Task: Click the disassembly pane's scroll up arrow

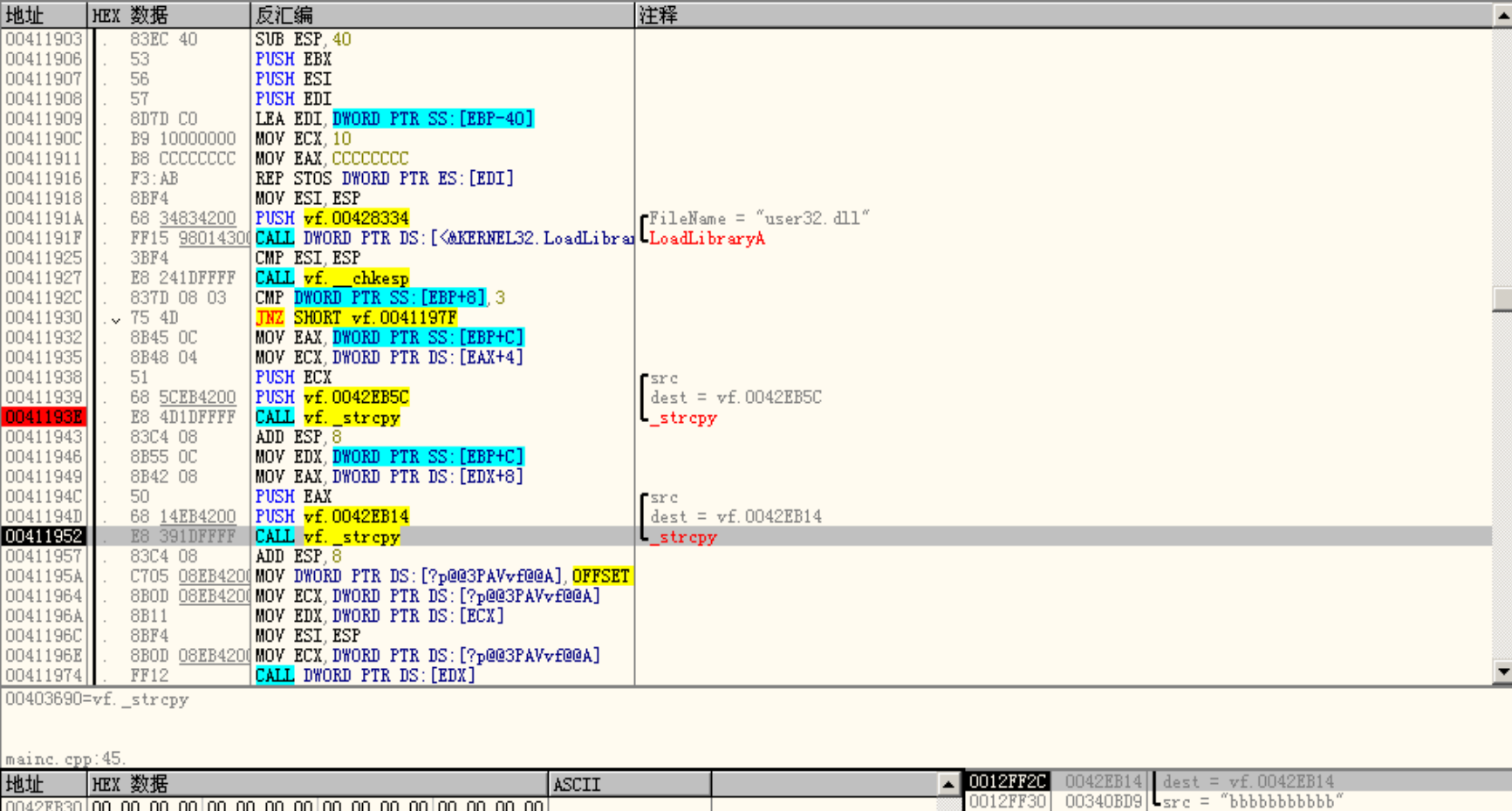Action: (x=1502, y=16)
